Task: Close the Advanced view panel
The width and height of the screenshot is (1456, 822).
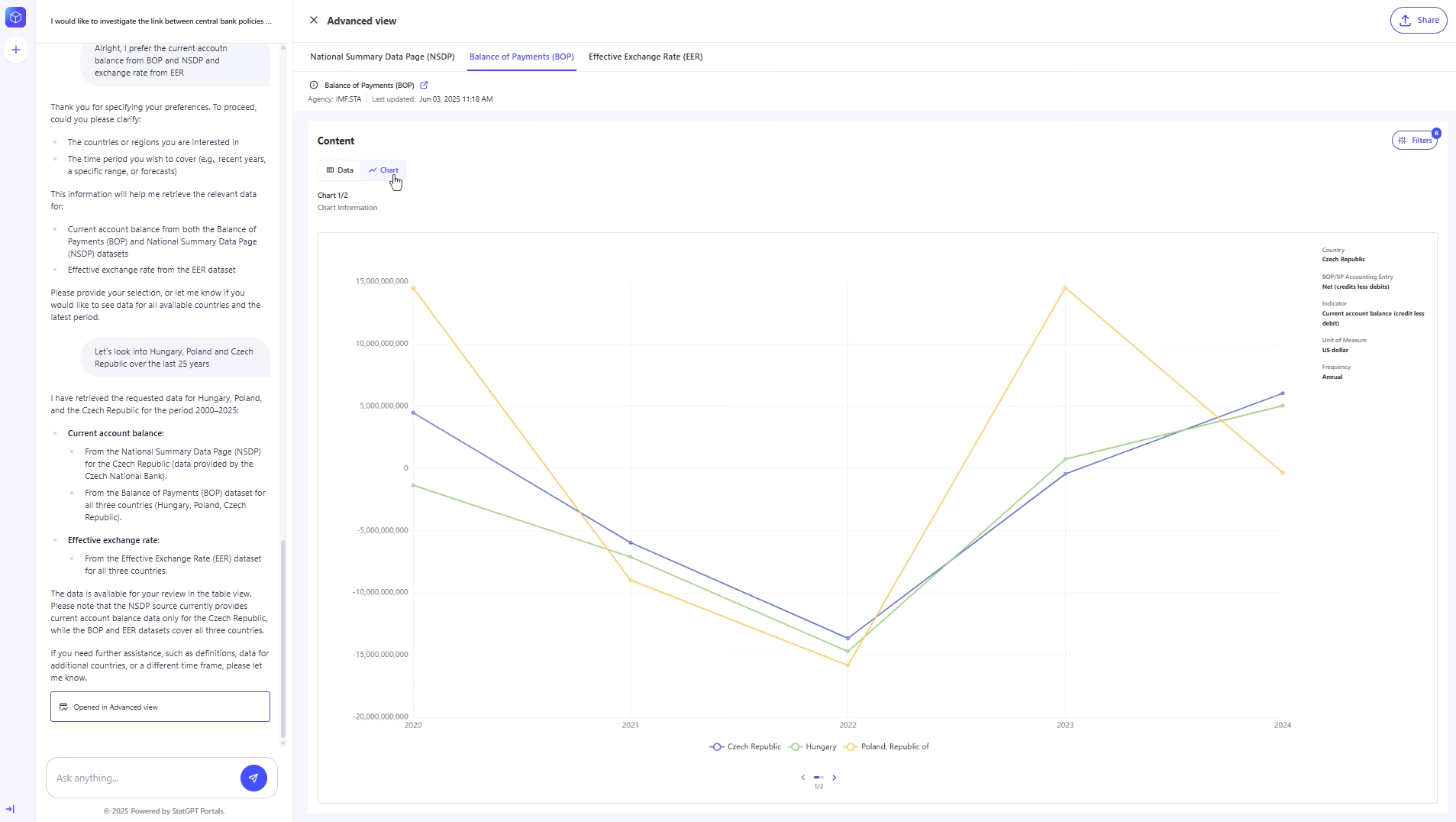Action: click(x=314, y=21)
